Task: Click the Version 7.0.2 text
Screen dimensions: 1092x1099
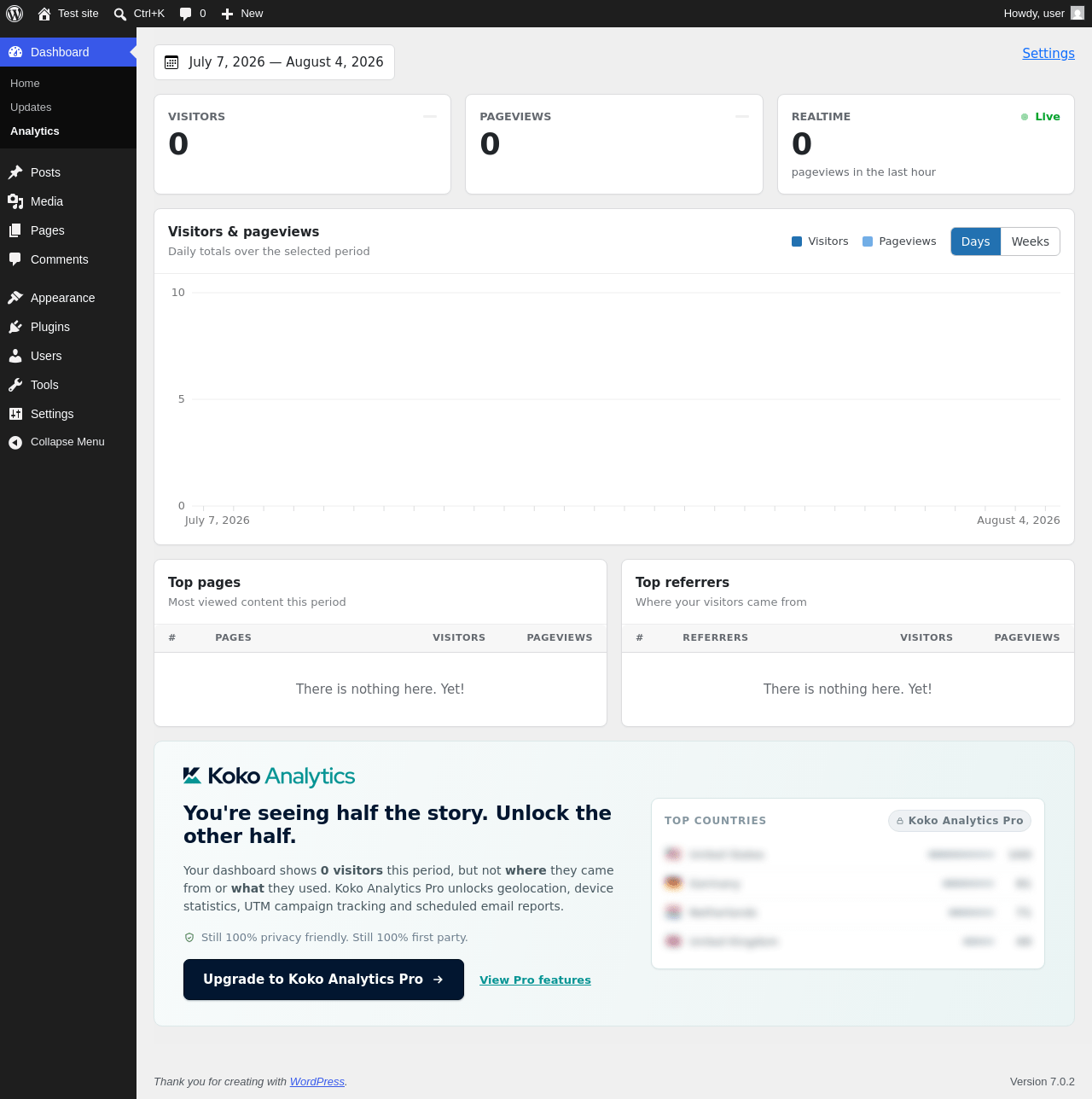Action: pyautogui.click(x=1043, y=1082)
